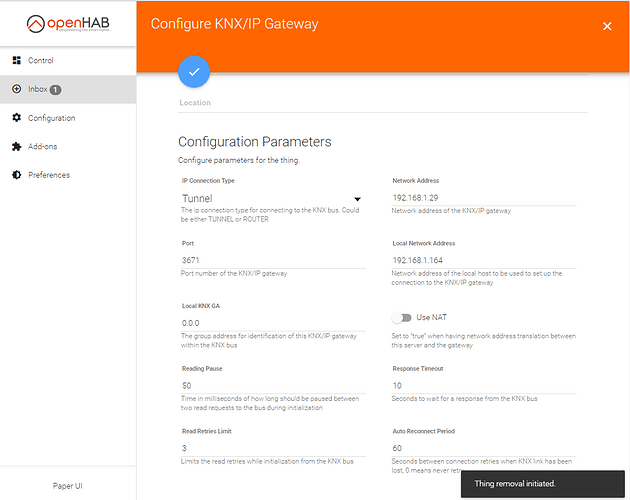630x500 pixels.
Task: Click the Auto Reconnect Period field showing 60
Action: click(484, 449)
